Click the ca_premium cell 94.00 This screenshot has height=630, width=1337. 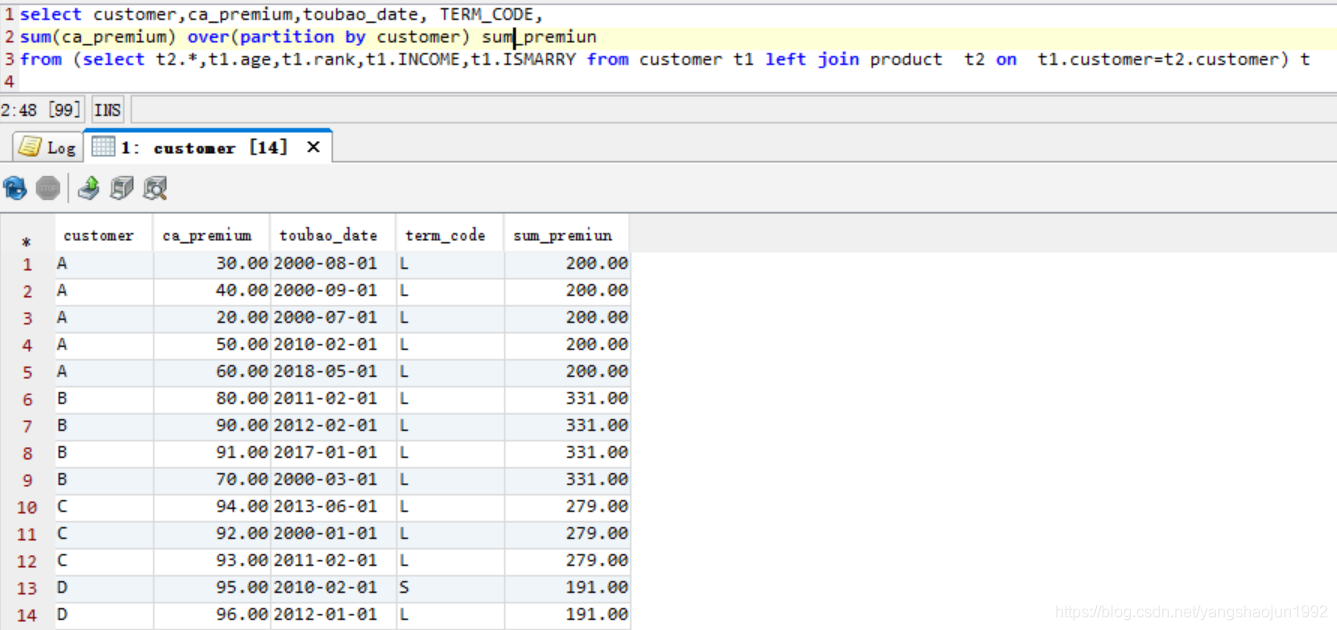(x=212, y=507)
